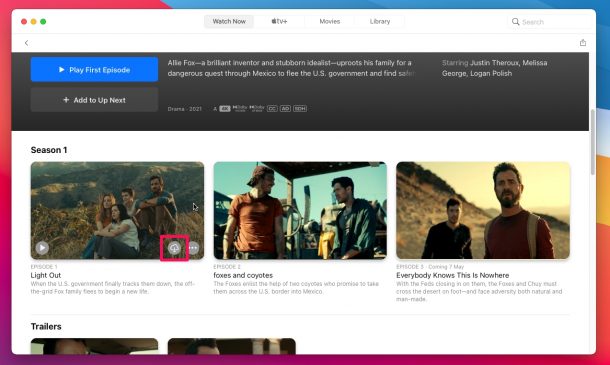Click the Trailers heading
610x365 pixels.
(46, 326)
